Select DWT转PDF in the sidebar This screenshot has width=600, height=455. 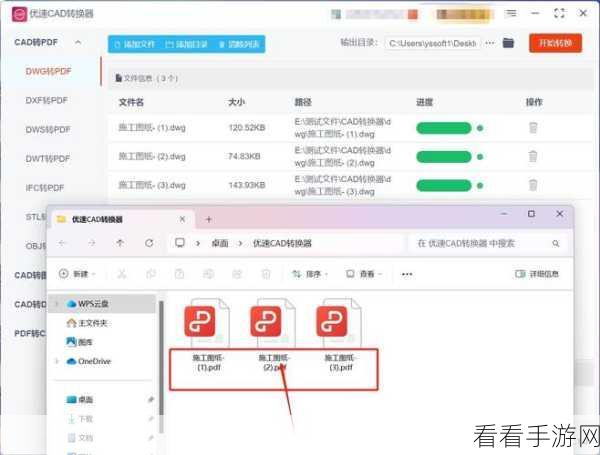[48, 159]
